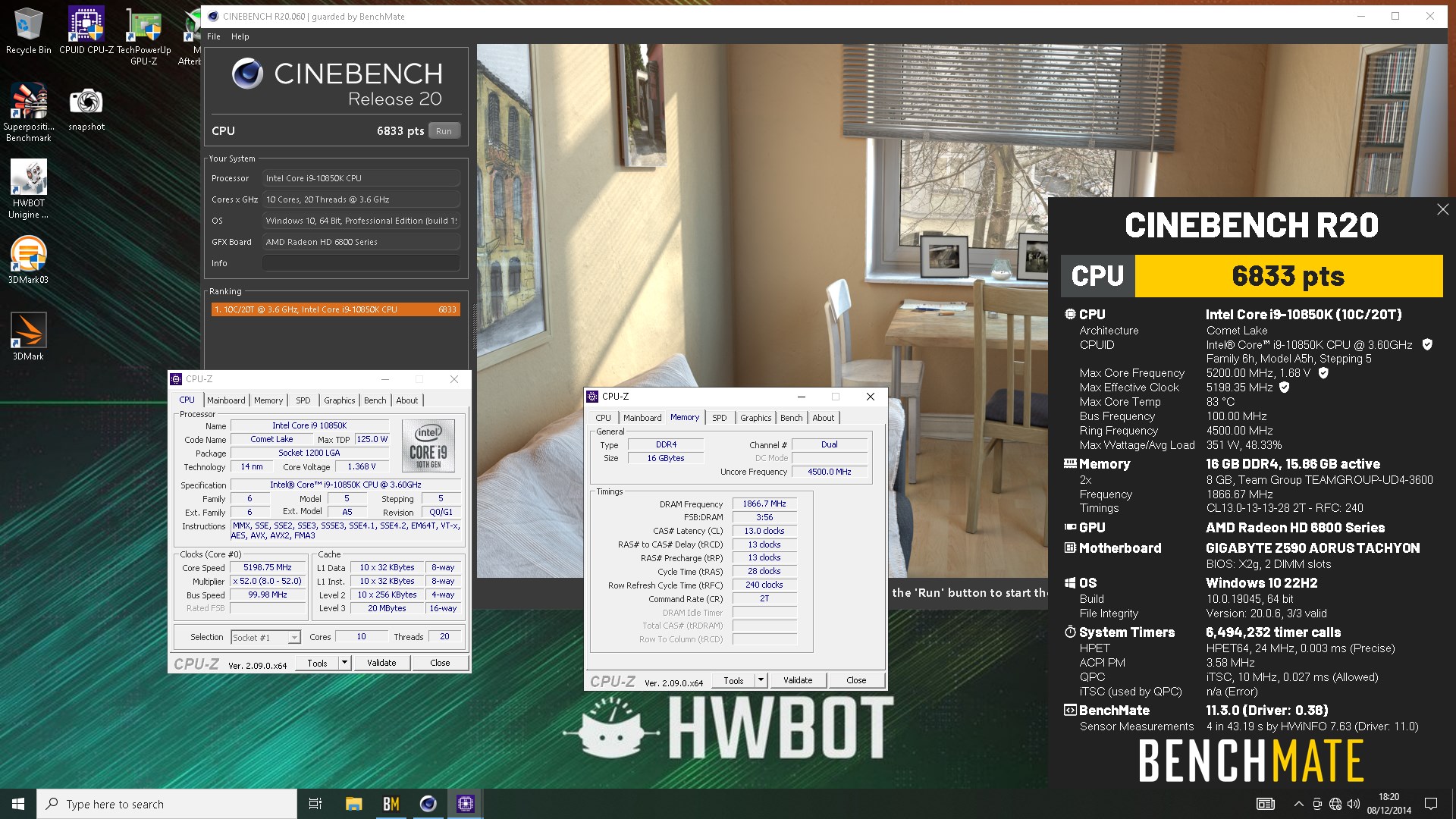
Task: Switch to Mainboard tab in left CPU-Z window
Action: pos(226,400)
